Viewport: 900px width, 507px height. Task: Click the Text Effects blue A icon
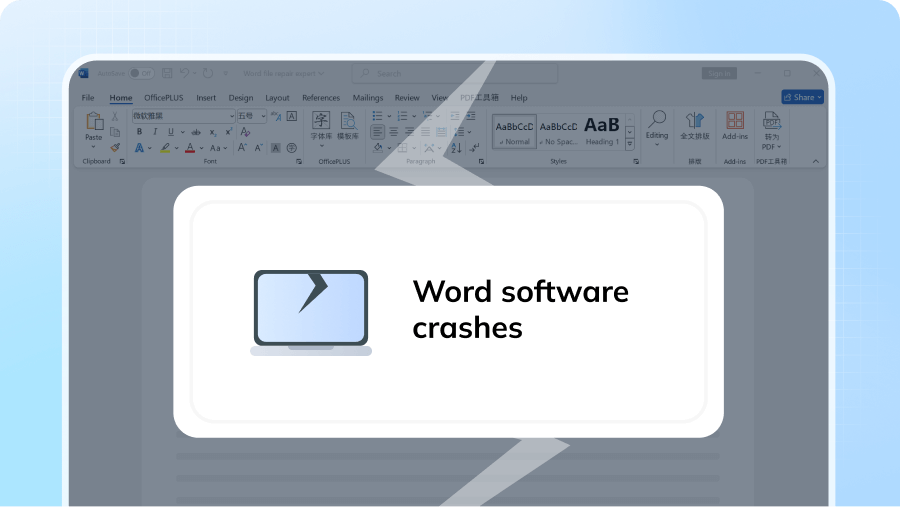tap(139, 148)
